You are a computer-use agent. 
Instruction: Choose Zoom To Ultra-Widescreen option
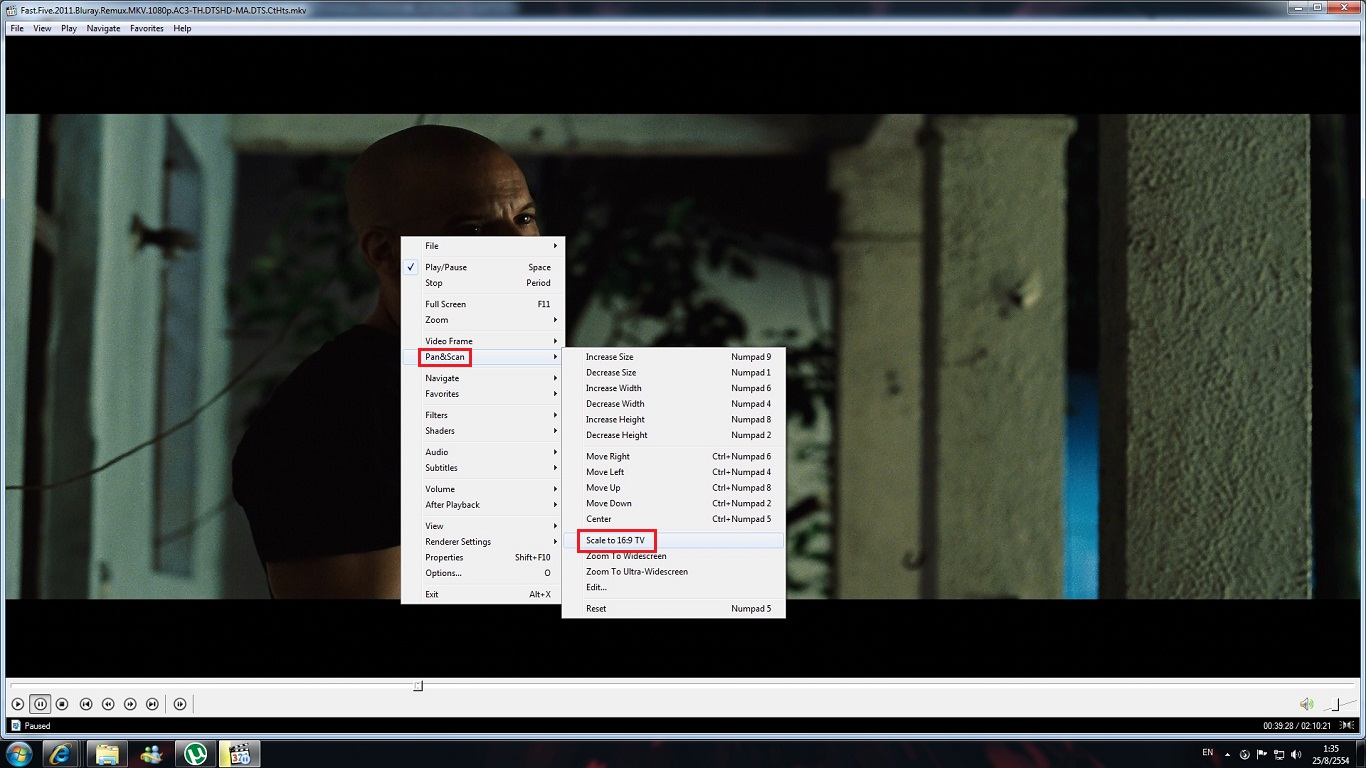pos(673,572)
